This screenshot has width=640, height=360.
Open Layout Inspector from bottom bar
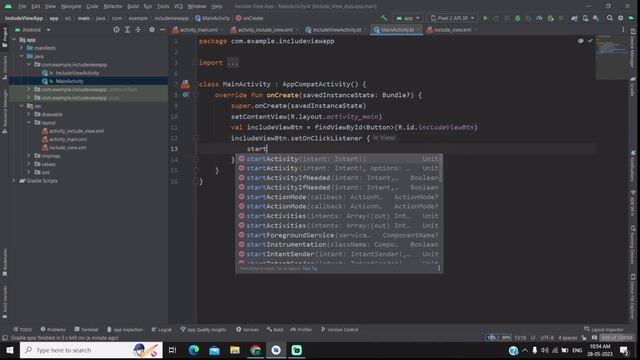pos(604,330)
